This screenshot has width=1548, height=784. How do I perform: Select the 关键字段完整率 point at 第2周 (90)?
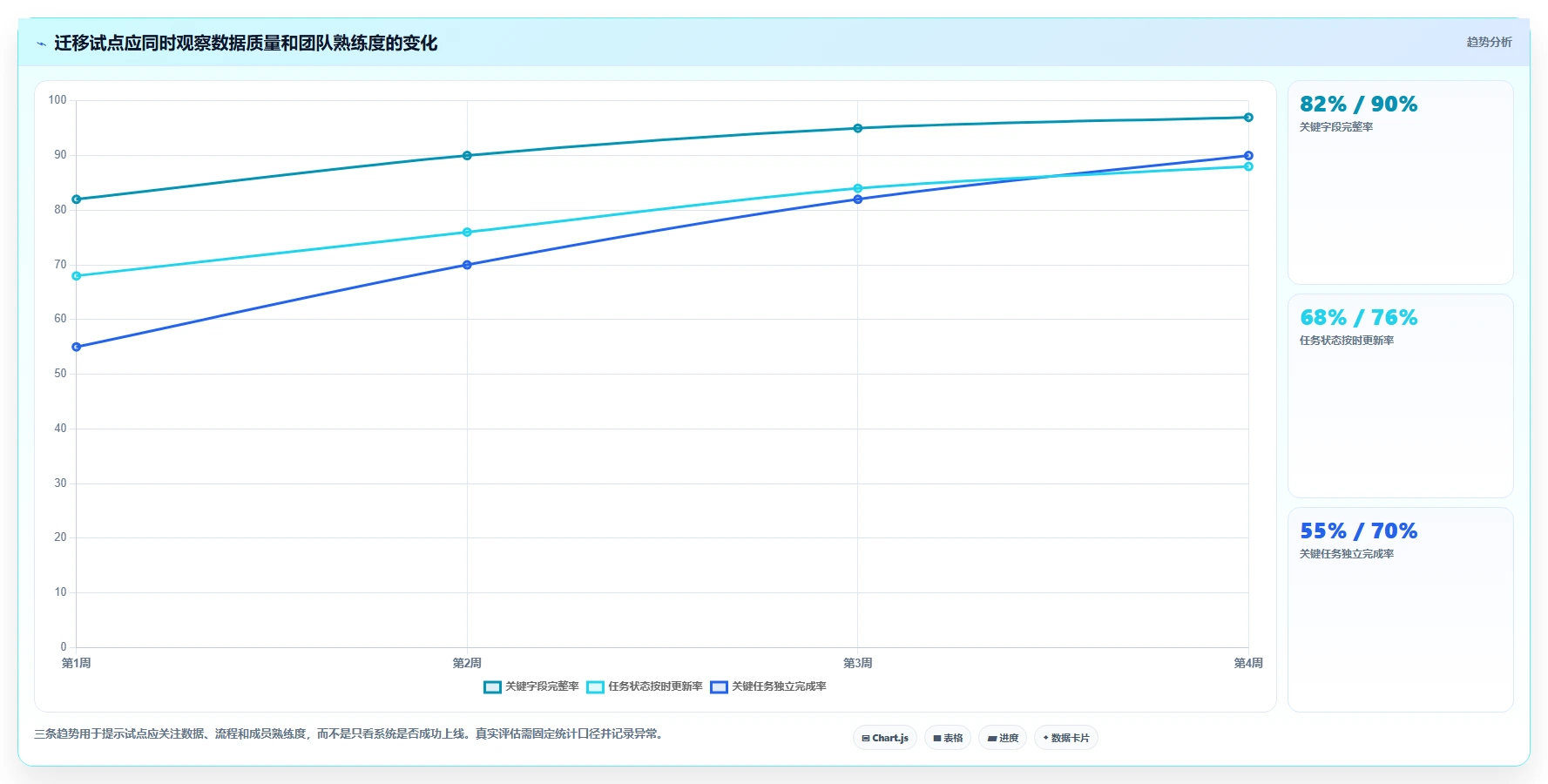(x=467, y=156)
